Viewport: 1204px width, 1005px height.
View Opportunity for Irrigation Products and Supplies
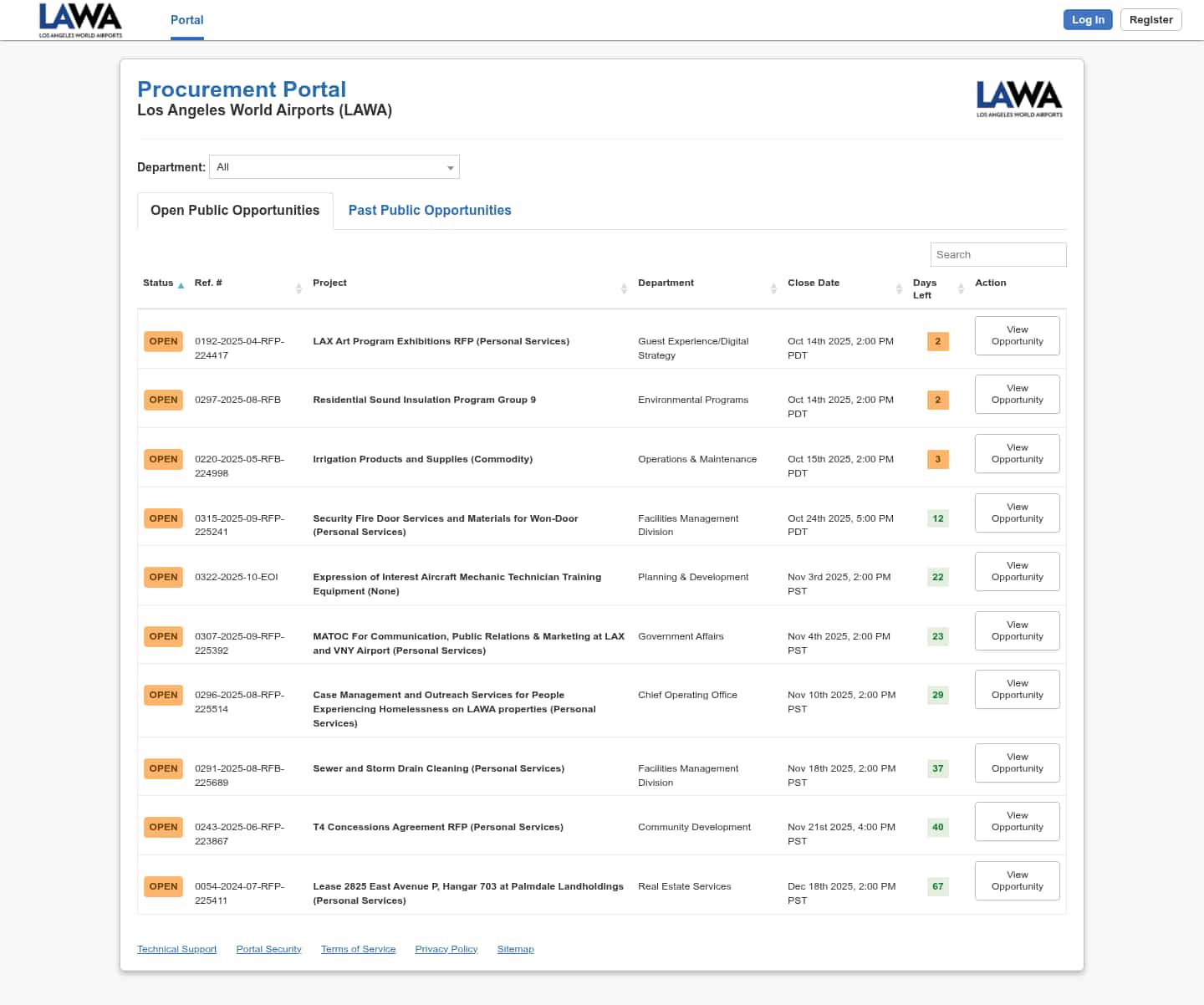(x=1018, y=453)
